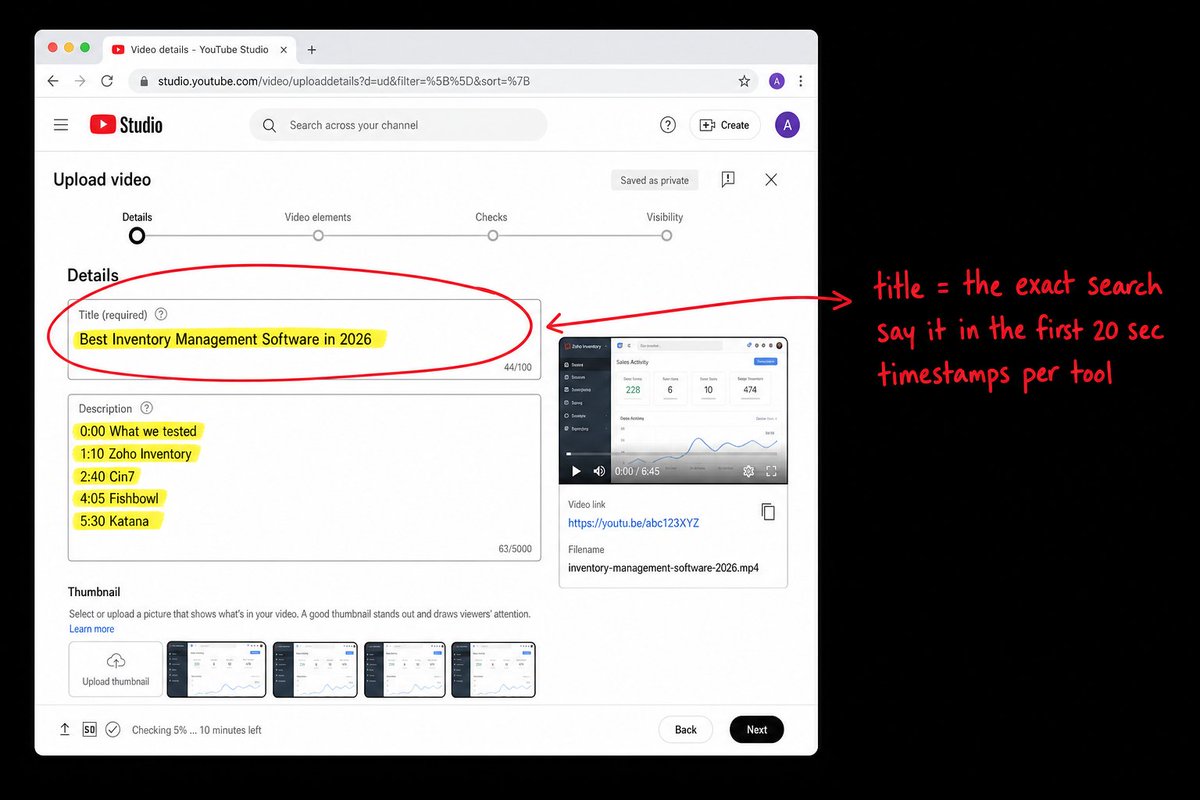Image resolution: width=1200 pixels, height=800 pixels.
Task: Click the upload arrow status icon at the bottom
Action: pyautogui.click(x=65, y=730)
